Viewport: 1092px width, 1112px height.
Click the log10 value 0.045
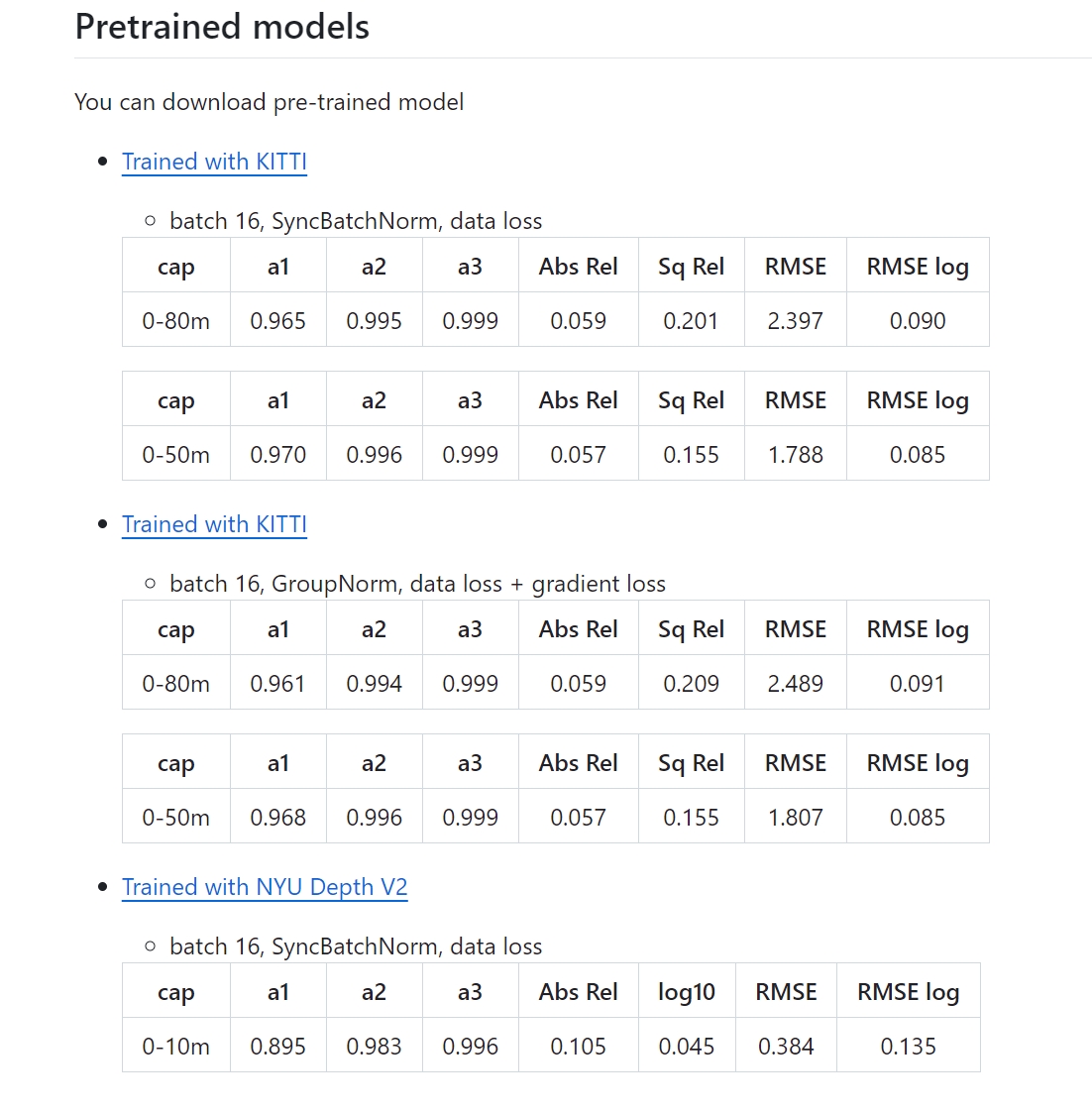coord(687,1047)
